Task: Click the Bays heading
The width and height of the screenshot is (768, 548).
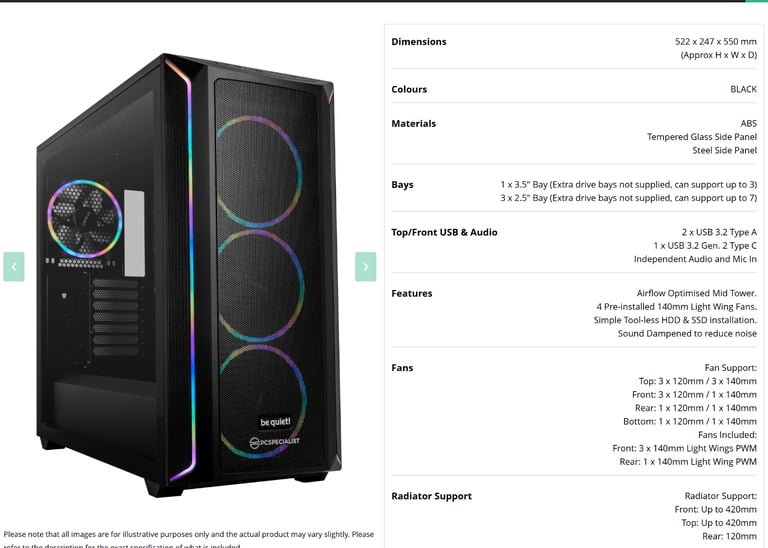Action: (402, 185)
